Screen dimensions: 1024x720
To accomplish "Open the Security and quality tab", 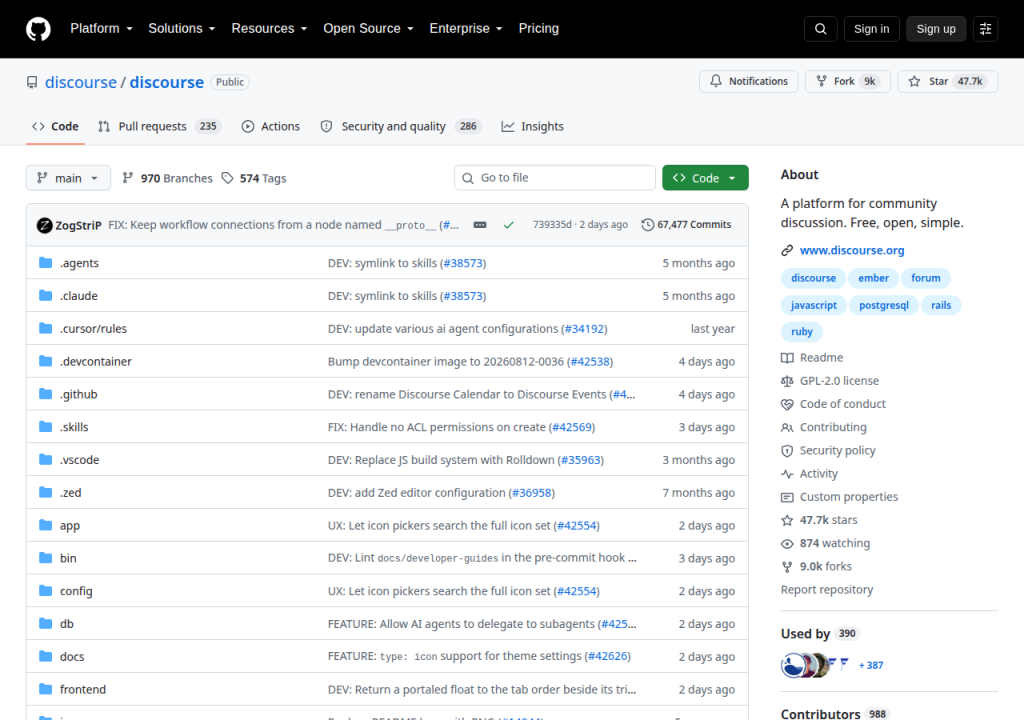I will [400, 127].
